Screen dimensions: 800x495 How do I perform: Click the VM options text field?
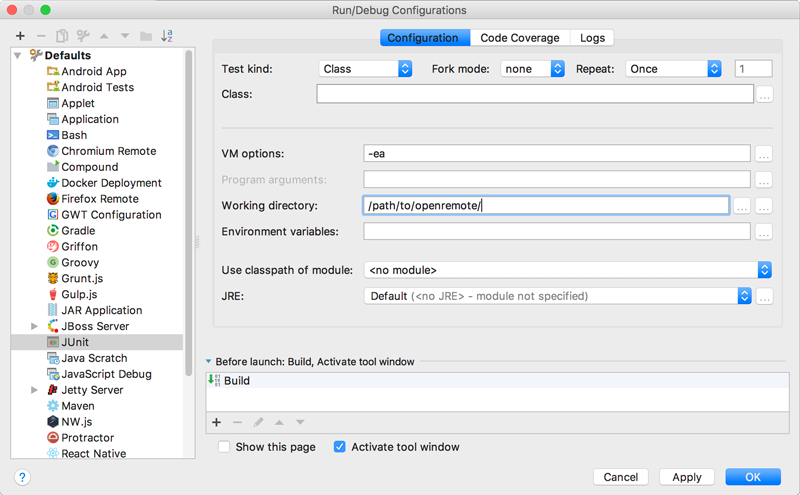tap(556, 154)
